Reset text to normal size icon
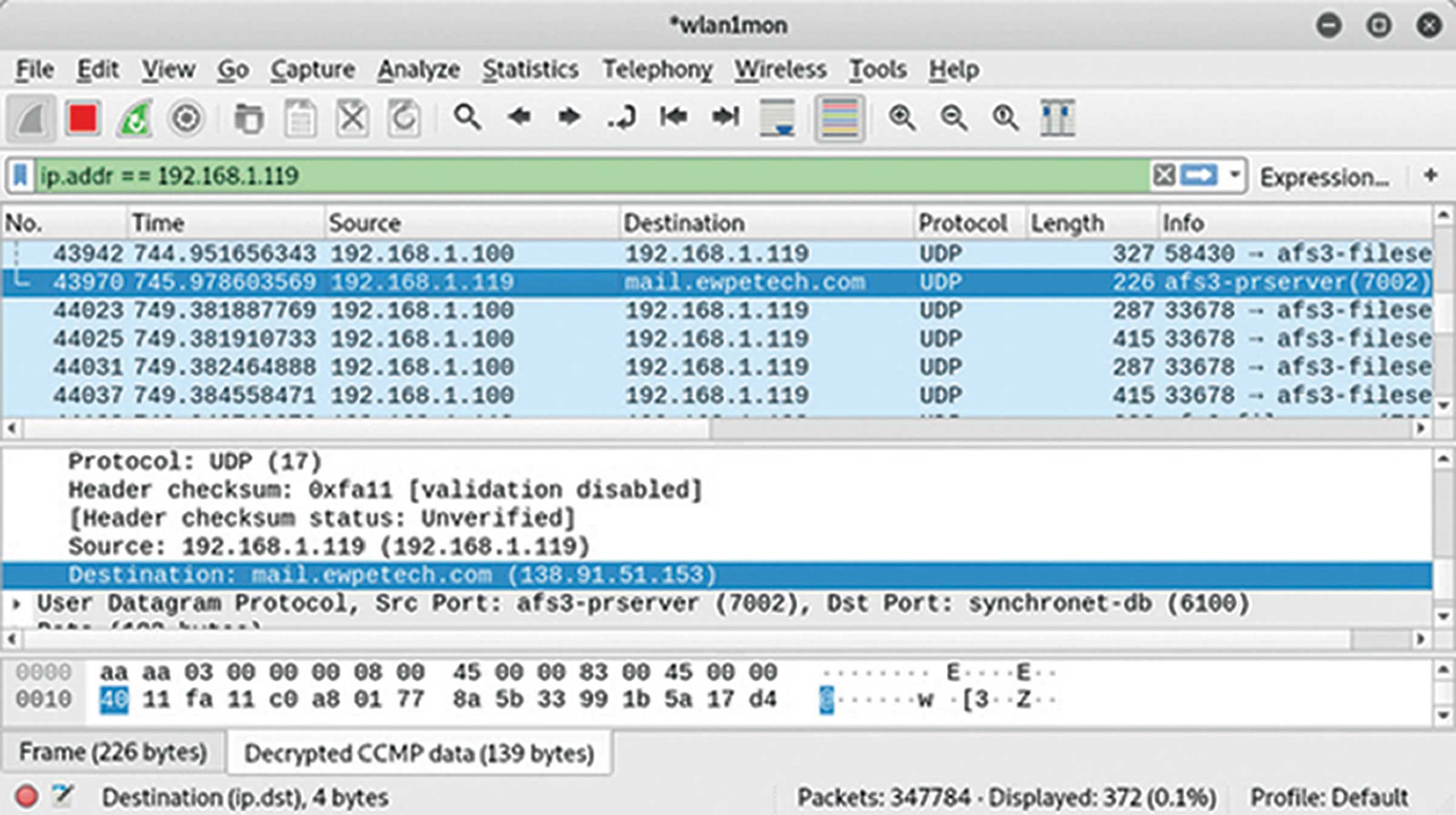The image size is (1456, 815). click(x=1005, y=117)
